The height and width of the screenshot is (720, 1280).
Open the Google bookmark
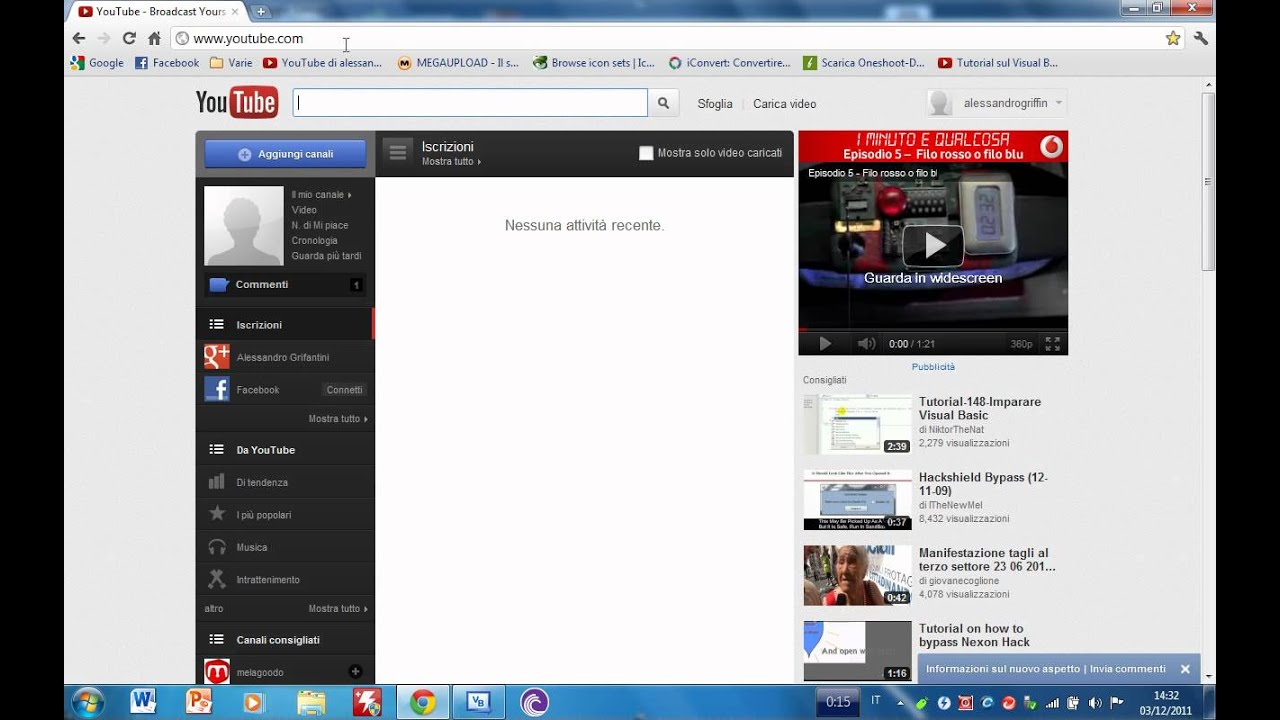[97, 62]
